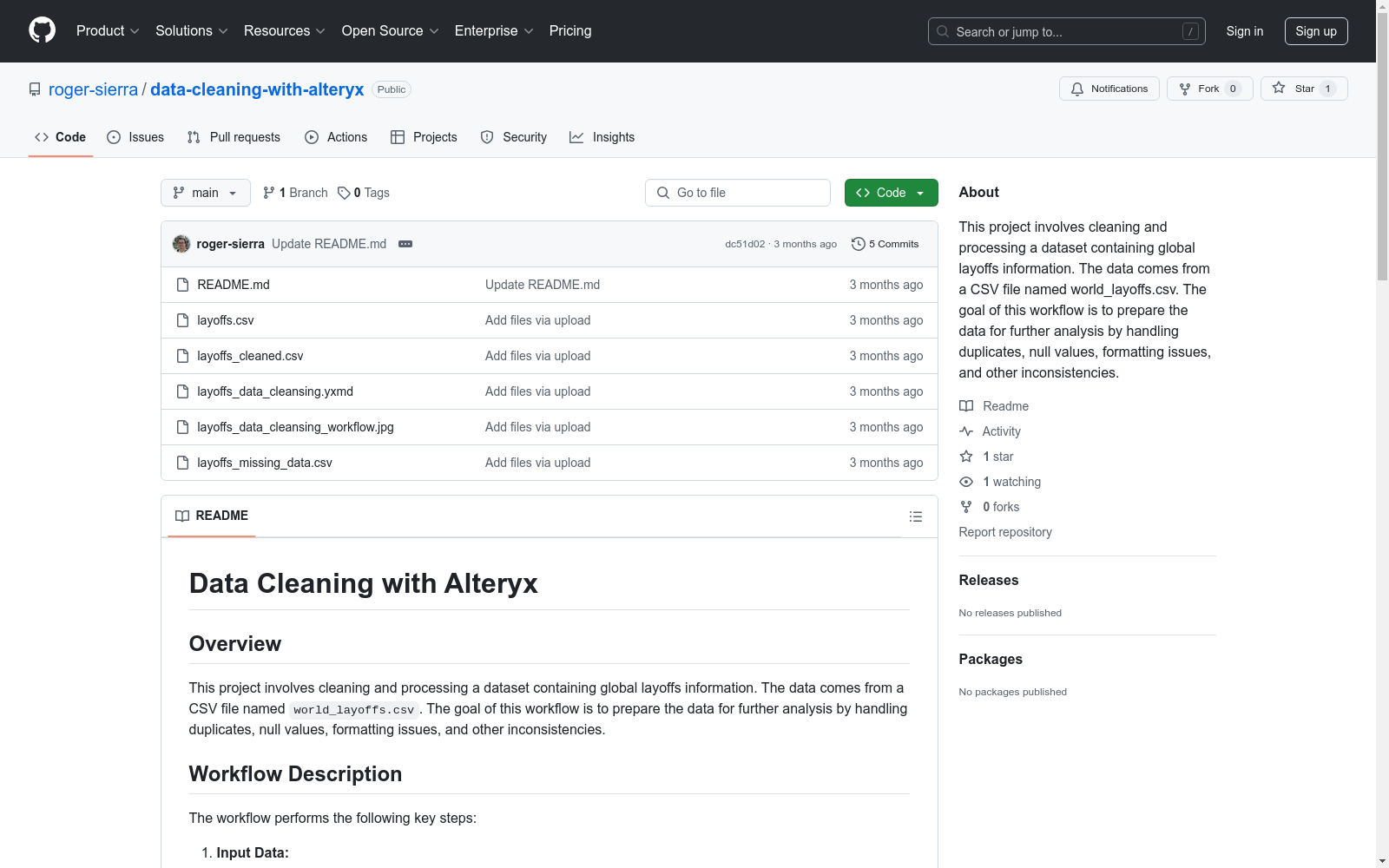Open the main branch selector dropdown
This screenshot has height=868, width=1389.
206,193
